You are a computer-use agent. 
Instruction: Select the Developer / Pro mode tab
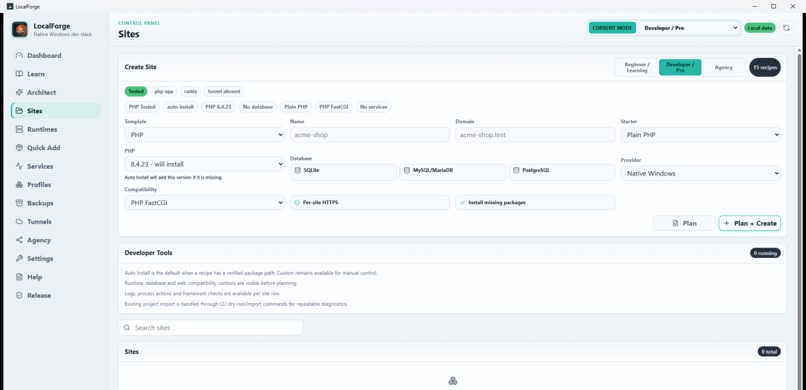click(x=680, y=67)
